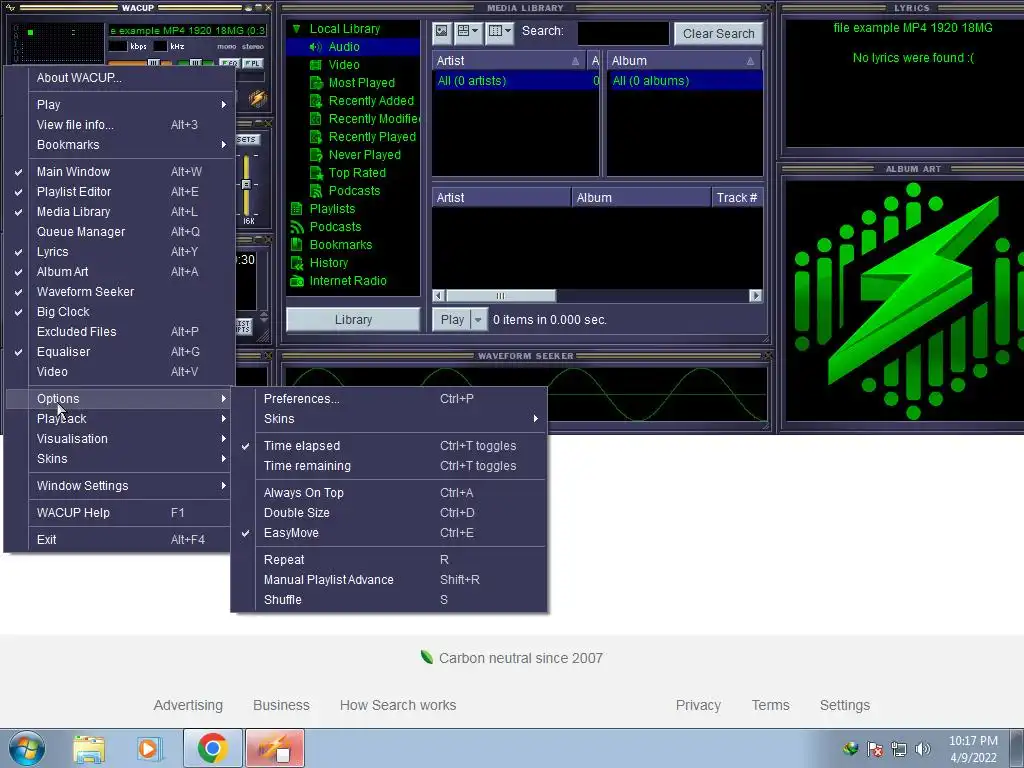Screen dimensions: 1024x768
Task: Open About WACUP dialog
Action: [x=119, y=78]
